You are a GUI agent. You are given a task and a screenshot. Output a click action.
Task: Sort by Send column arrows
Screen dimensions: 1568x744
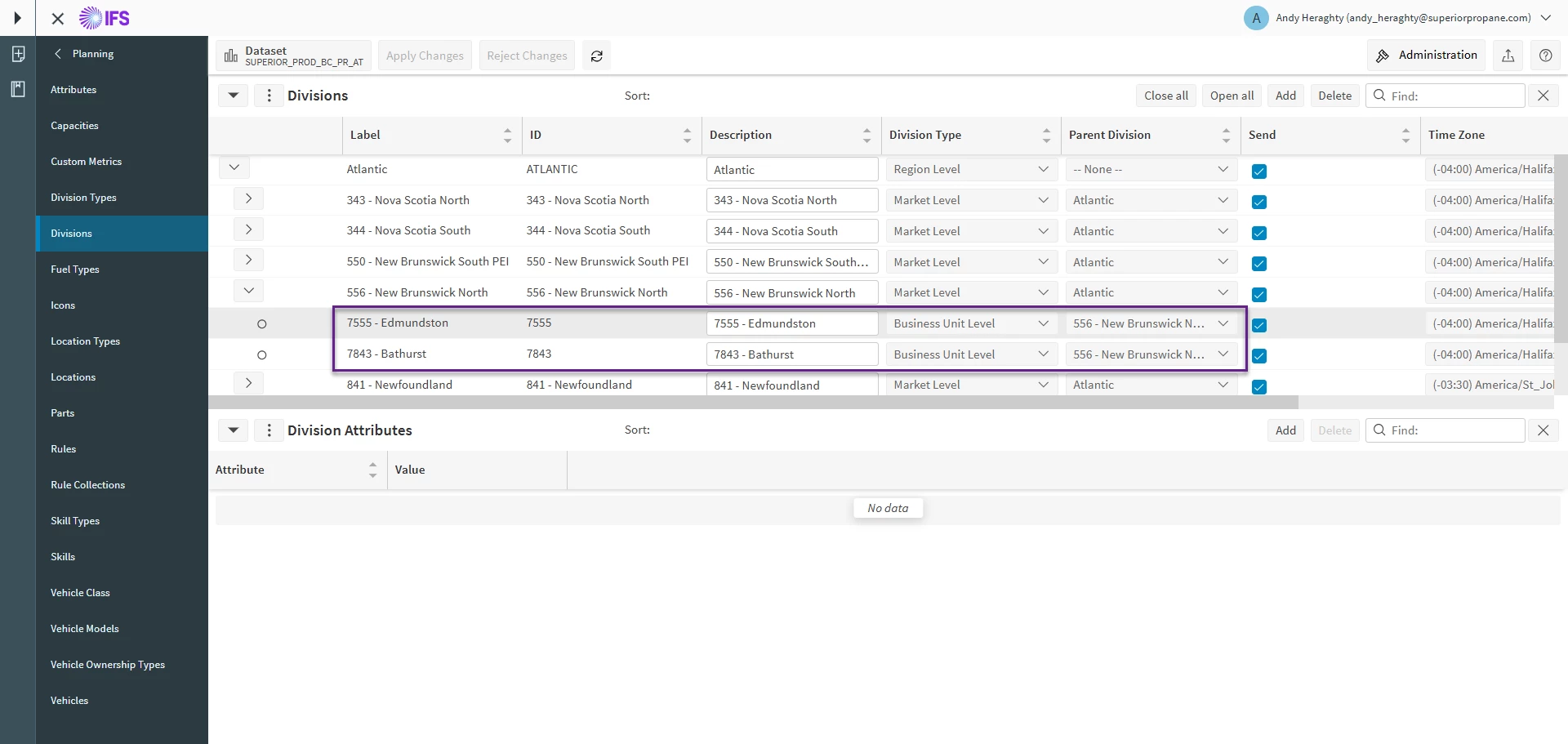point(1405,136)
